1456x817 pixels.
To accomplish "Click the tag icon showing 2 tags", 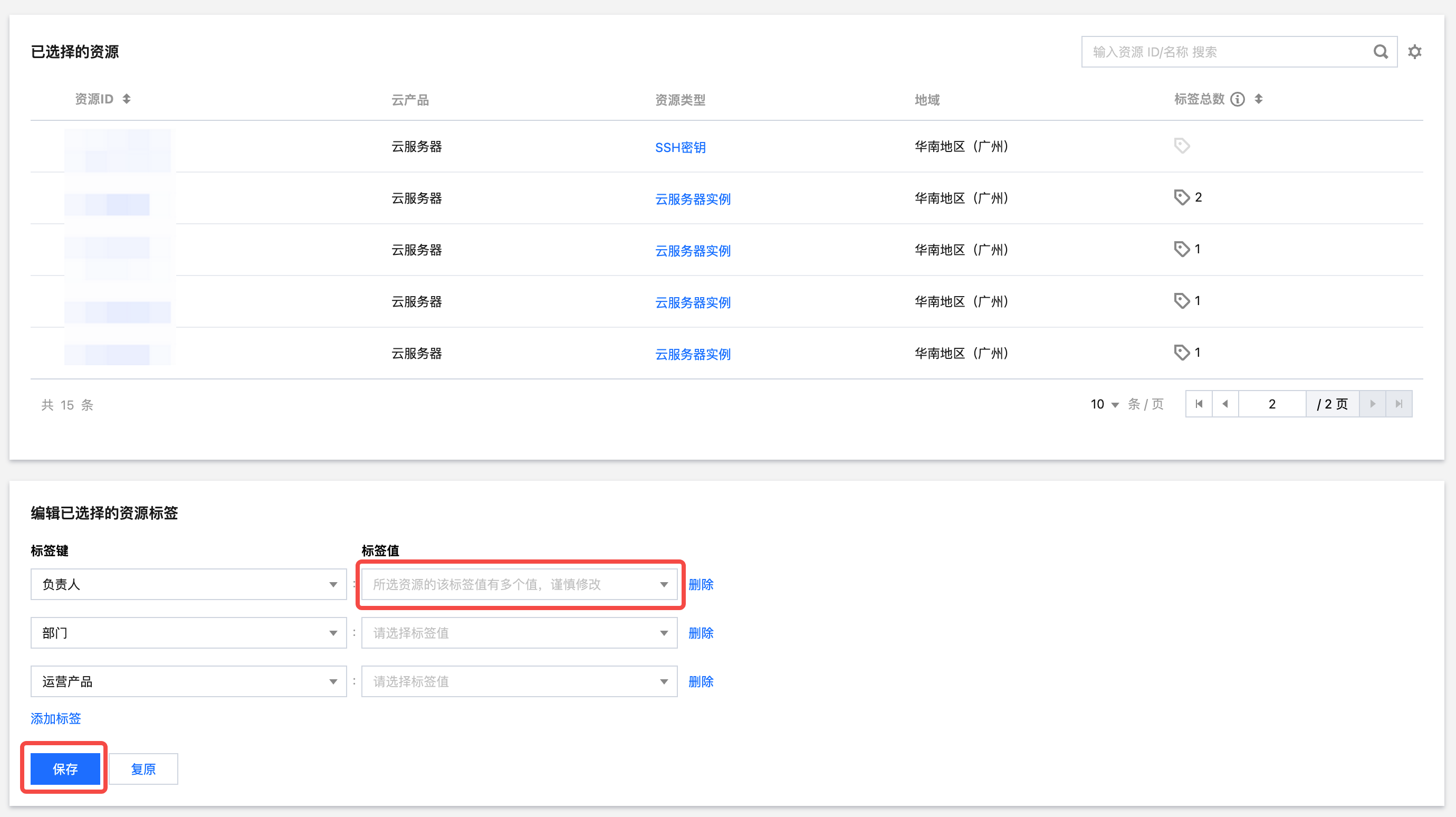I will coord(1181,197).
